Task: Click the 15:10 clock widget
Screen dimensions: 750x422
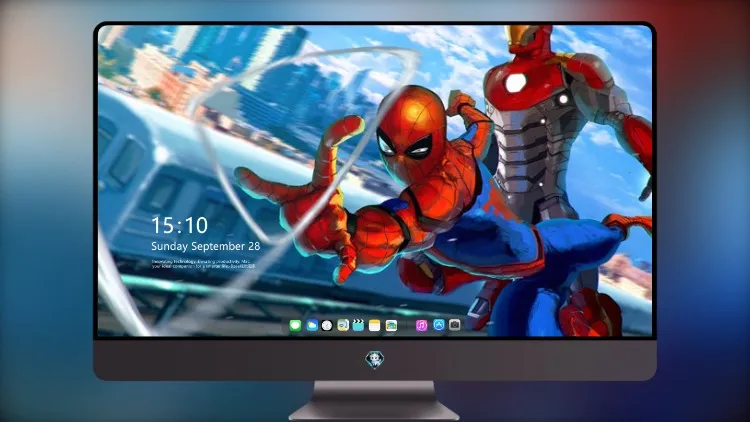Action: pyautogui.click(x=179, y=225)
